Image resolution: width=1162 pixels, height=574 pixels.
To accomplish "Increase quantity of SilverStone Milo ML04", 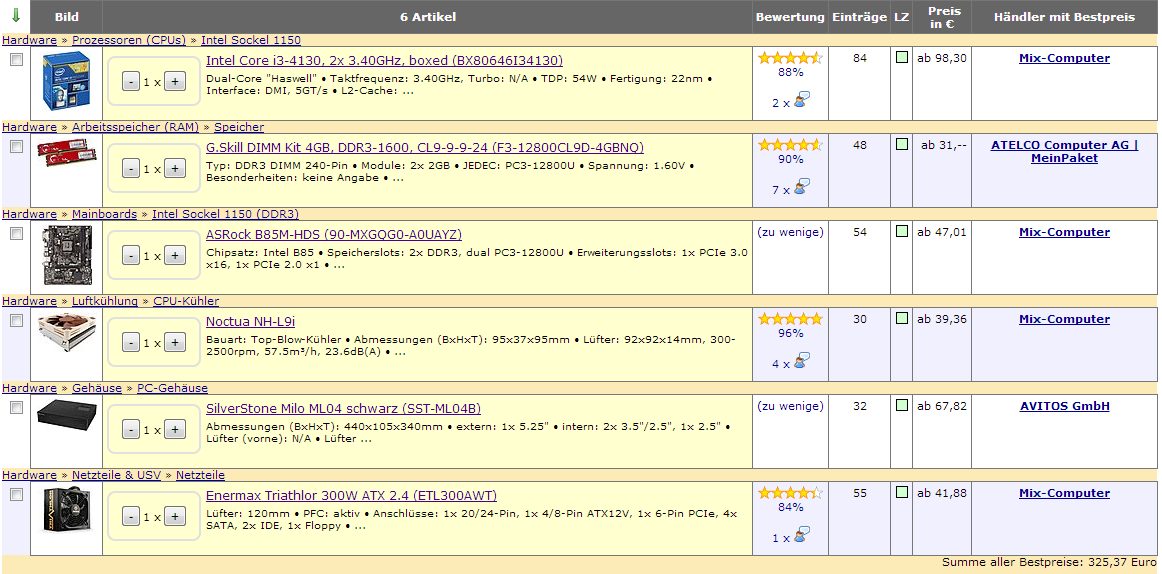I will pyautogui.click(x=174, y=430).
